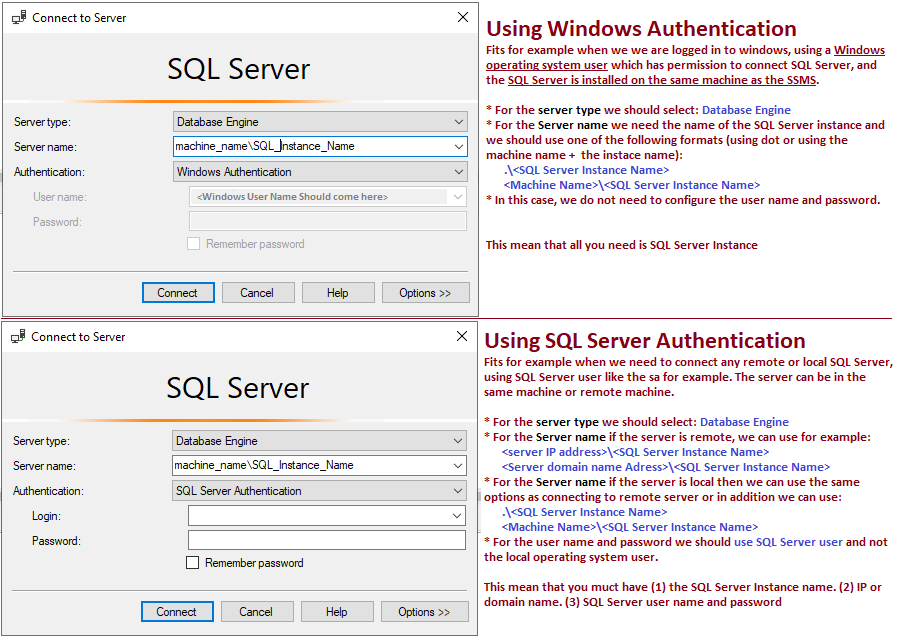Open Authentication dropdown showing SQL Server Authentication
Viewport: 907px width, 639px height.
coord(319,490)
